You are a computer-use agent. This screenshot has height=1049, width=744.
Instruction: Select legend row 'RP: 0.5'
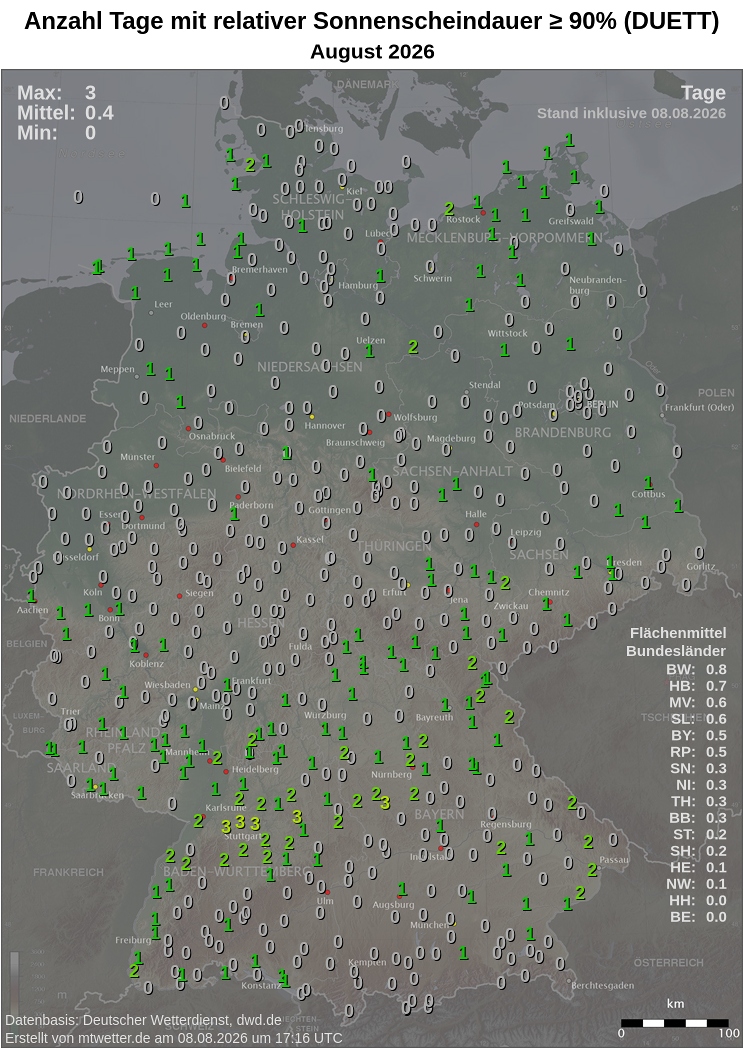[697, 751]
